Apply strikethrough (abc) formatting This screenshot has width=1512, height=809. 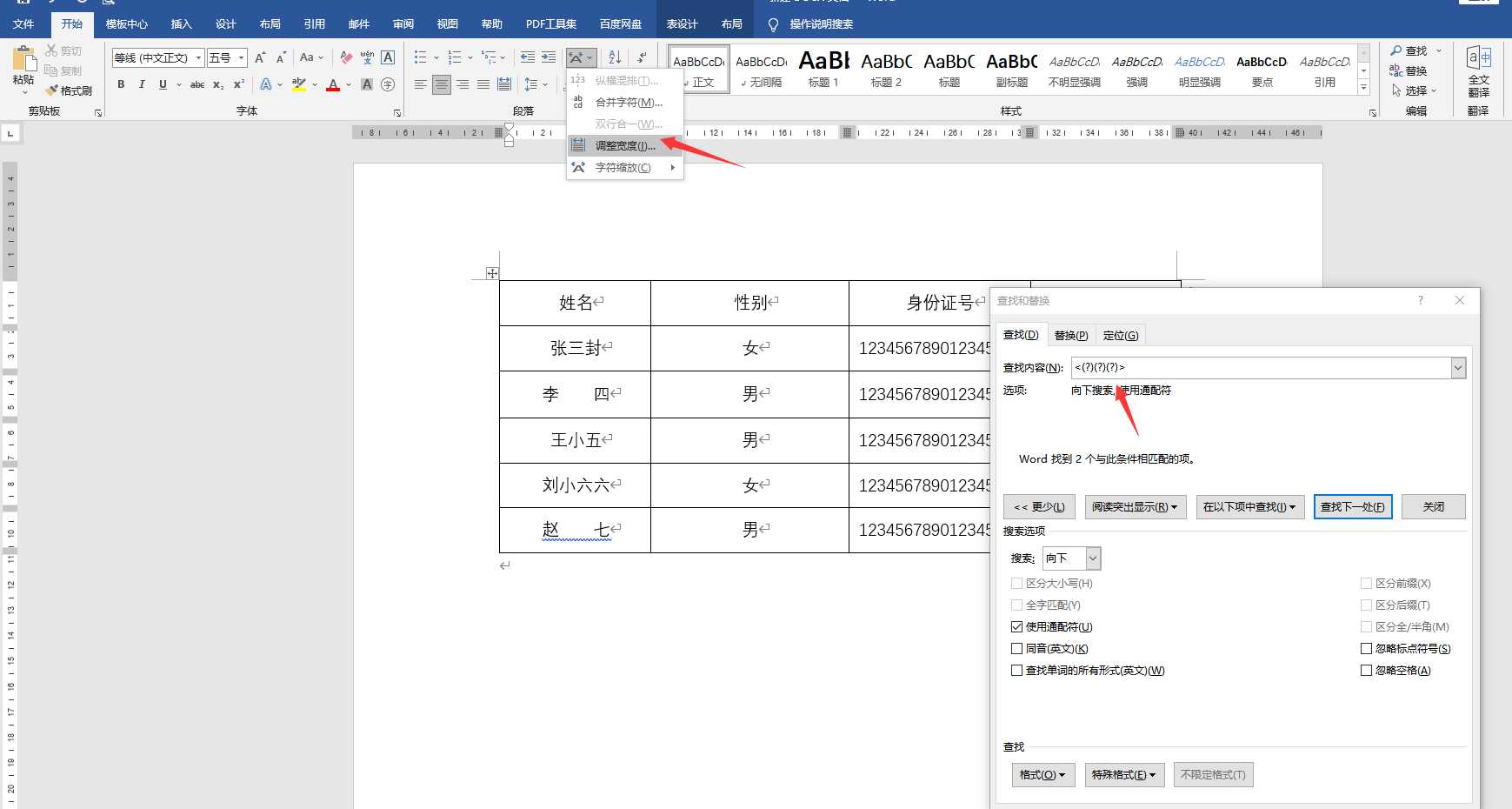(197, 84)
